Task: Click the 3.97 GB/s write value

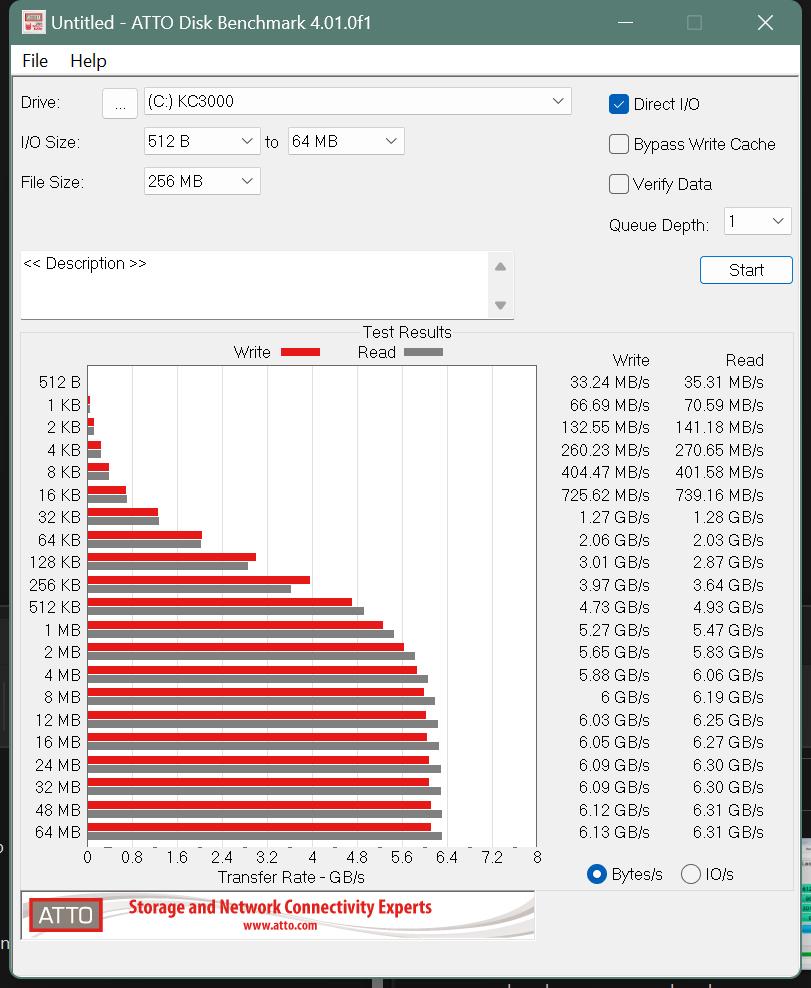Action: coord(614,585)
